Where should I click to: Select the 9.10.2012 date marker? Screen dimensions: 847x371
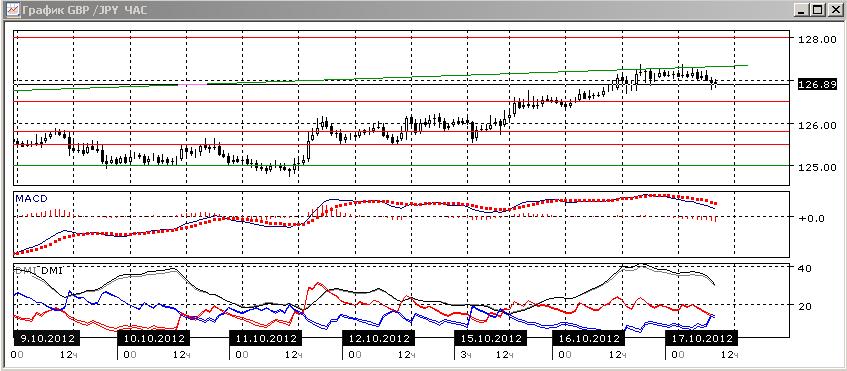(x=46, y=339)
